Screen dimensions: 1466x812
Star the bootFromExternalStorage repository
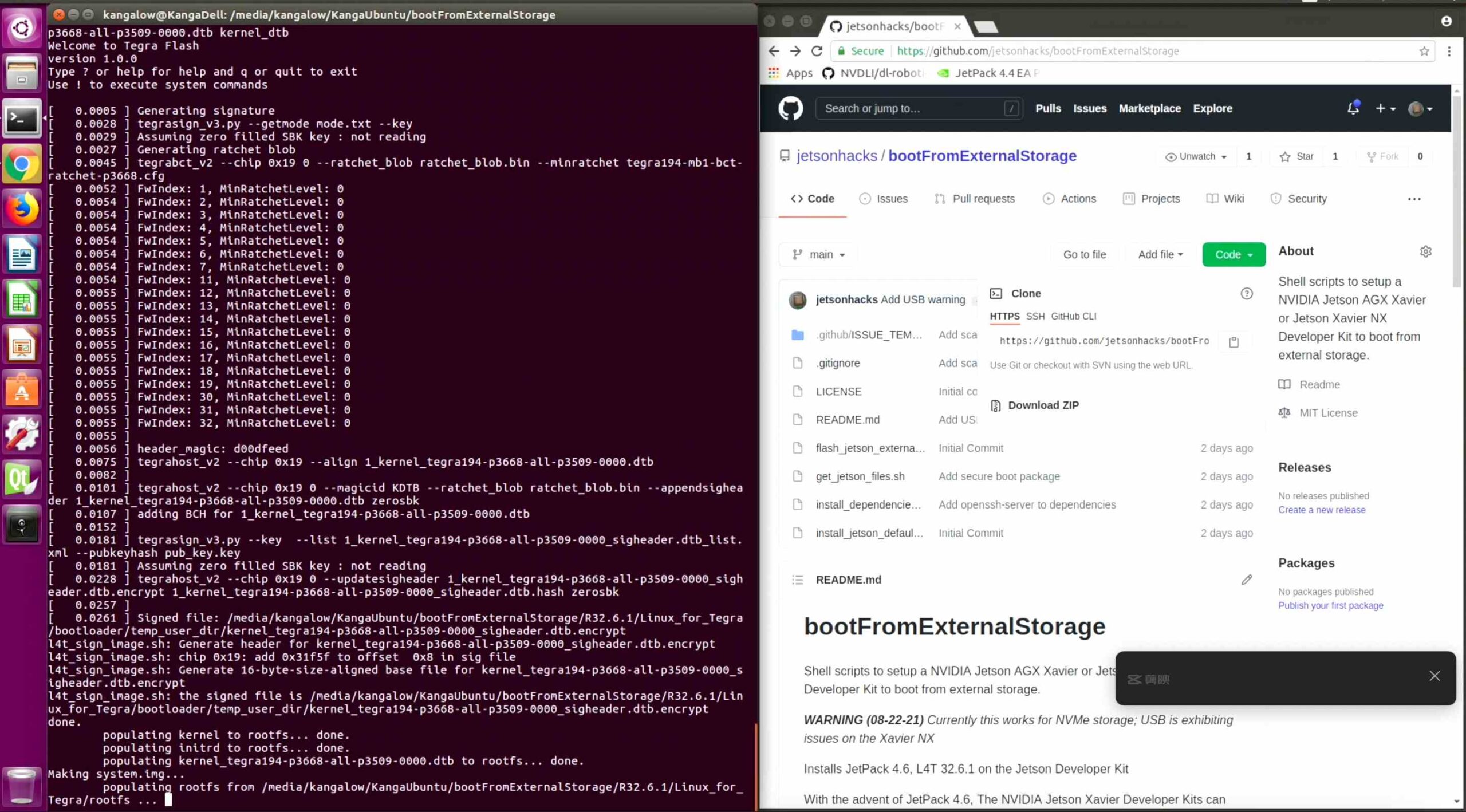1297,156
